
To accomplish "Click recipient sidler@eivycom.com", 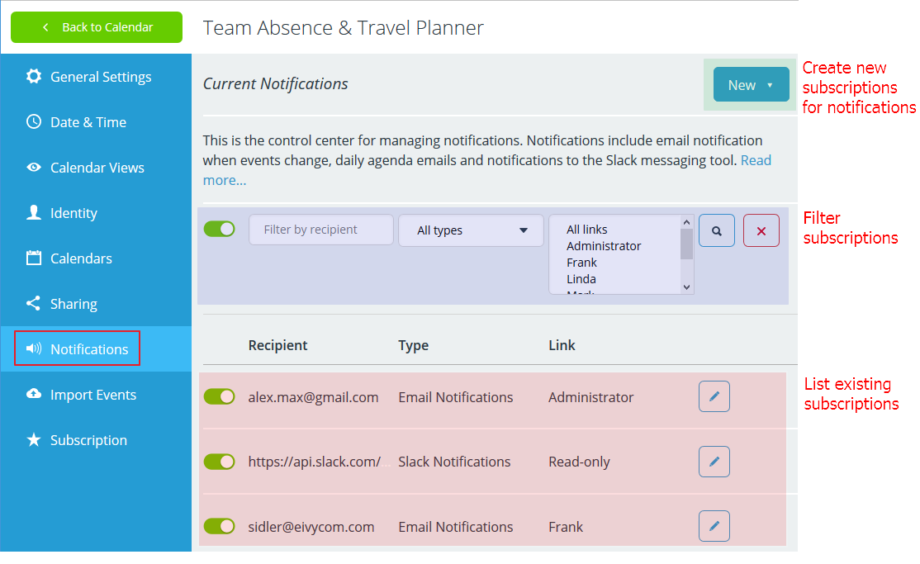I will tap(311, 527).
